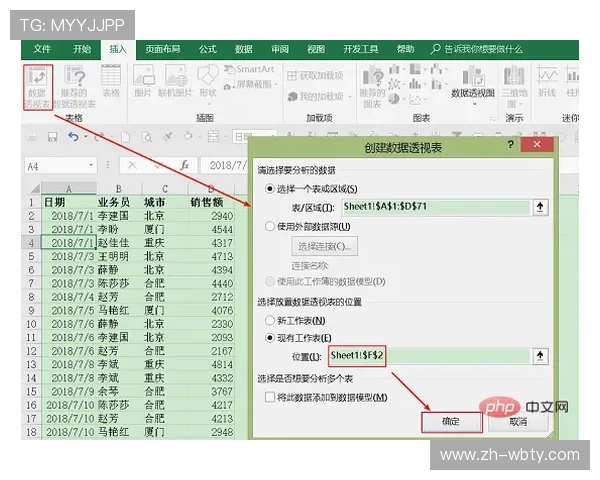This screenshot has width=600, height=480.
Task: Open 推荐的数据透视表 recommended PivotTables
Action: (x=75, y=87)
